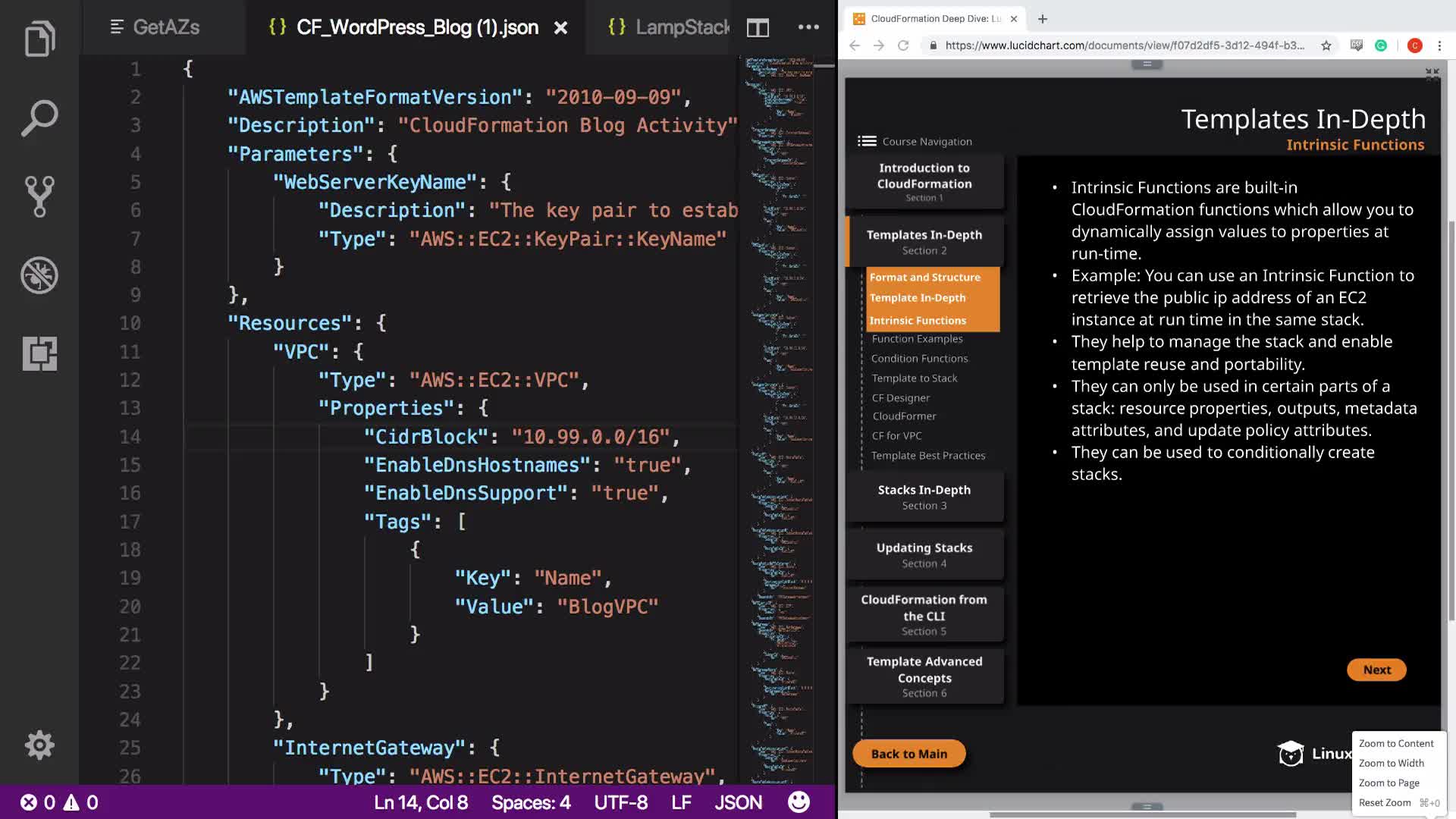This screenshot has width=1456, height=819.
Task: Open the Source Control icon
Action: pos(39,196)
